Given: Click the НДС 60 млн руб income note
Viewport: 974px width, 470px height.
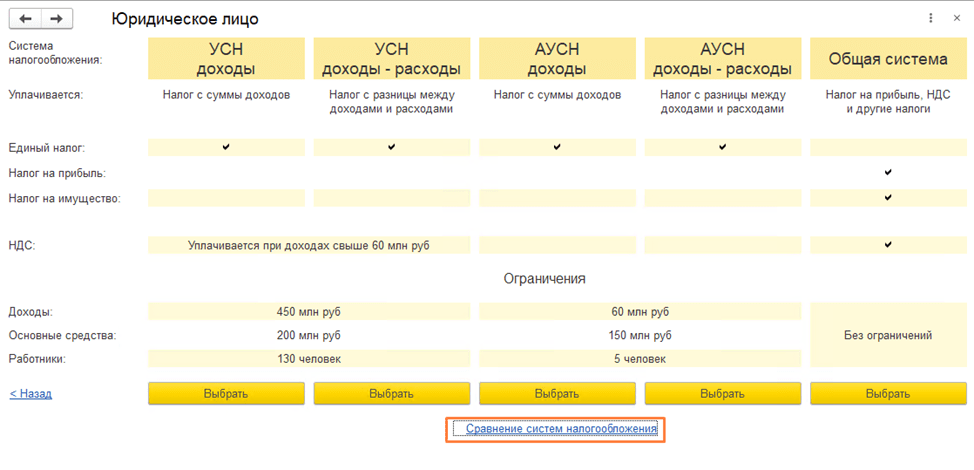Looking at the screenshot, I should 314,245.
